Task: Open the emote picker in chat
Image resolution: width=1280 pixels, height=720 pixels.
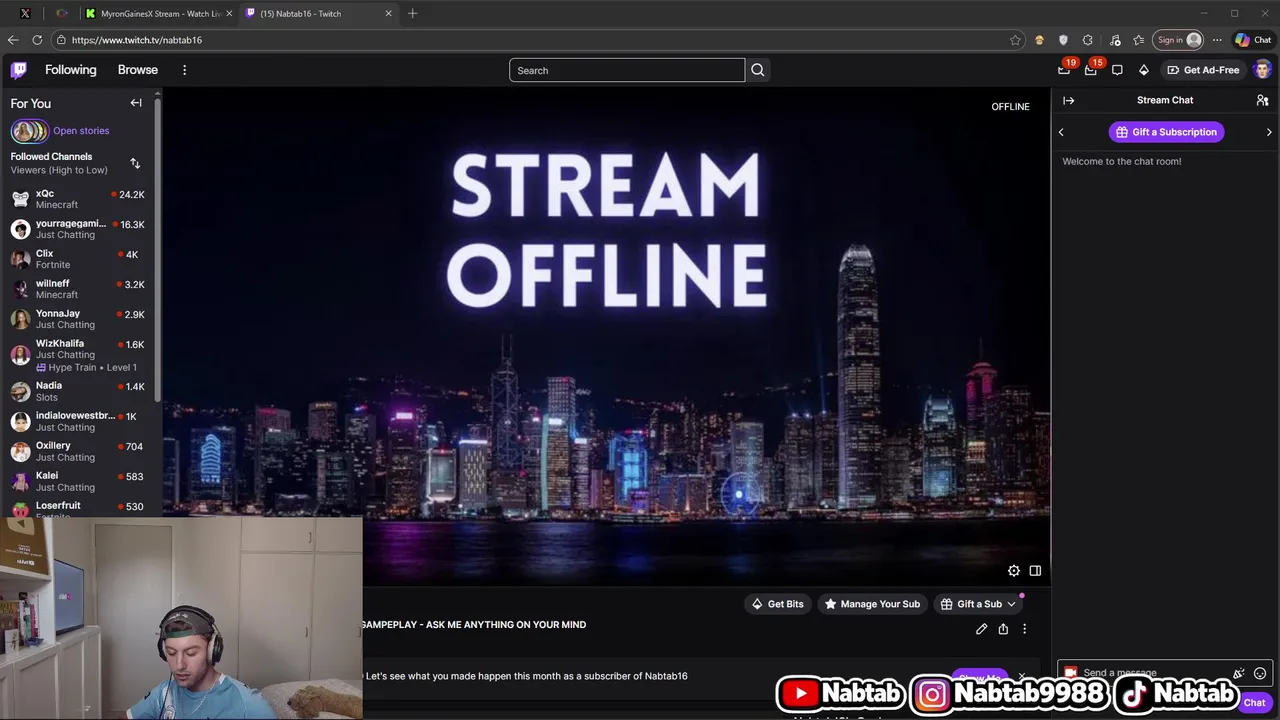Action: tap(1260, 673)
